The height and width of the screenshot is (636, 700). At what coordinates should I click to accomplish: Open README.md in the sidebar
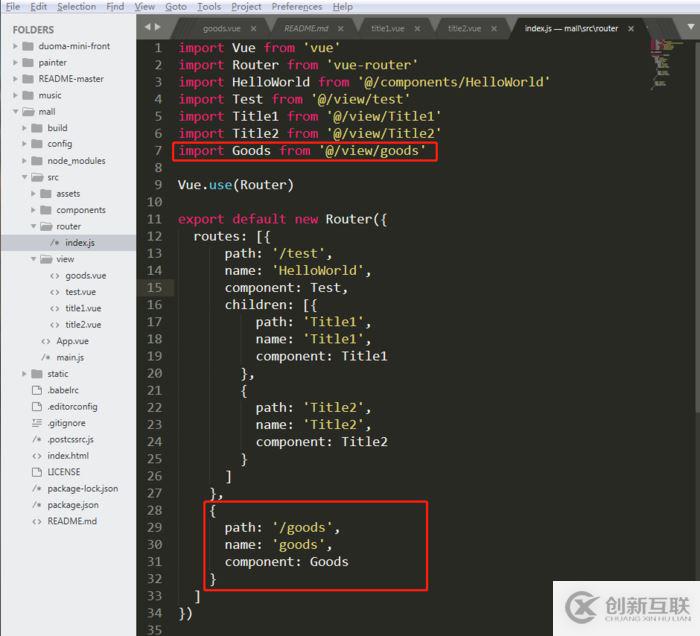click(x=72, y=521)
